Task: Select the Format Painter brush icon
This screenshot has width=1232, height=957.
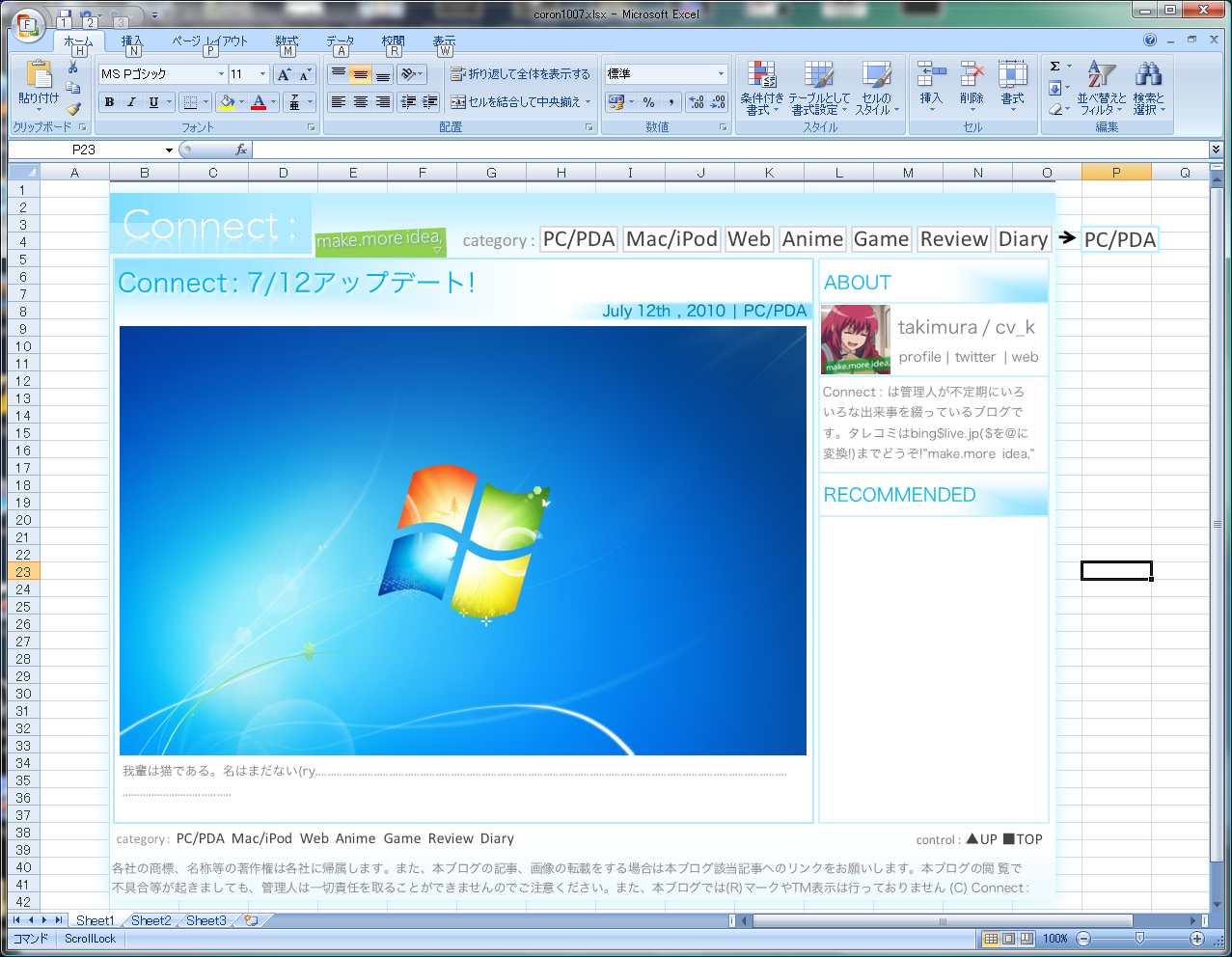Action: [x=73, y=108]
